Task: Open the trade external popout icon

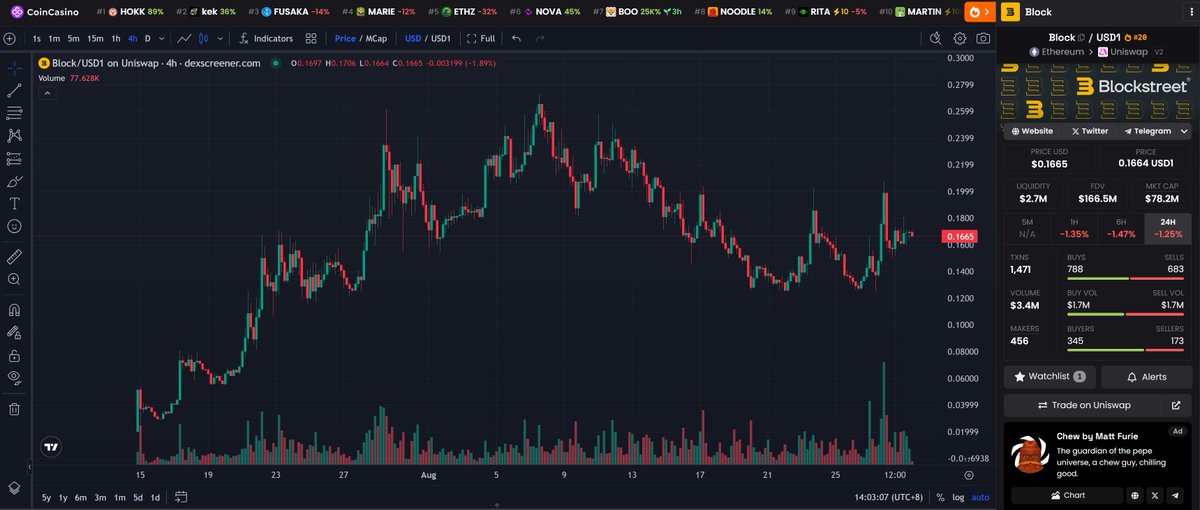Action: click(x=1177, y=405)
